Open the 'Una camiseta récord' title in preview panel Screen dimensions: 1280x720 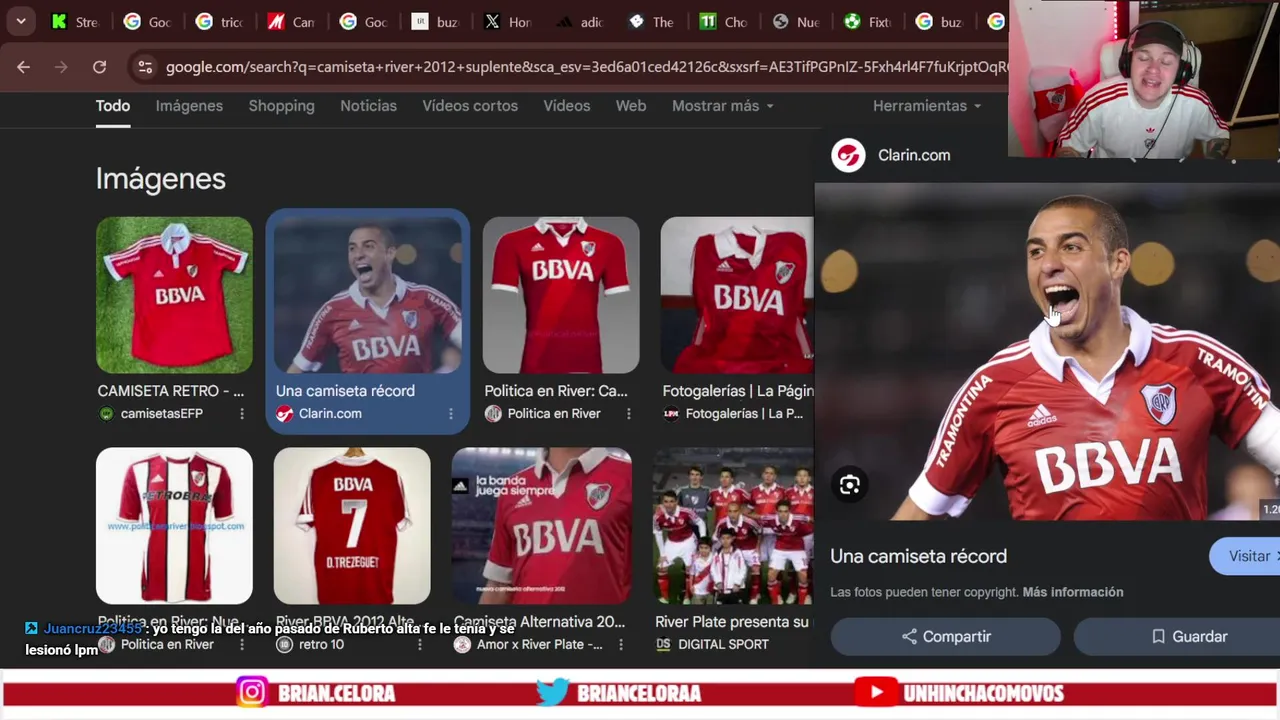point(918,556)
